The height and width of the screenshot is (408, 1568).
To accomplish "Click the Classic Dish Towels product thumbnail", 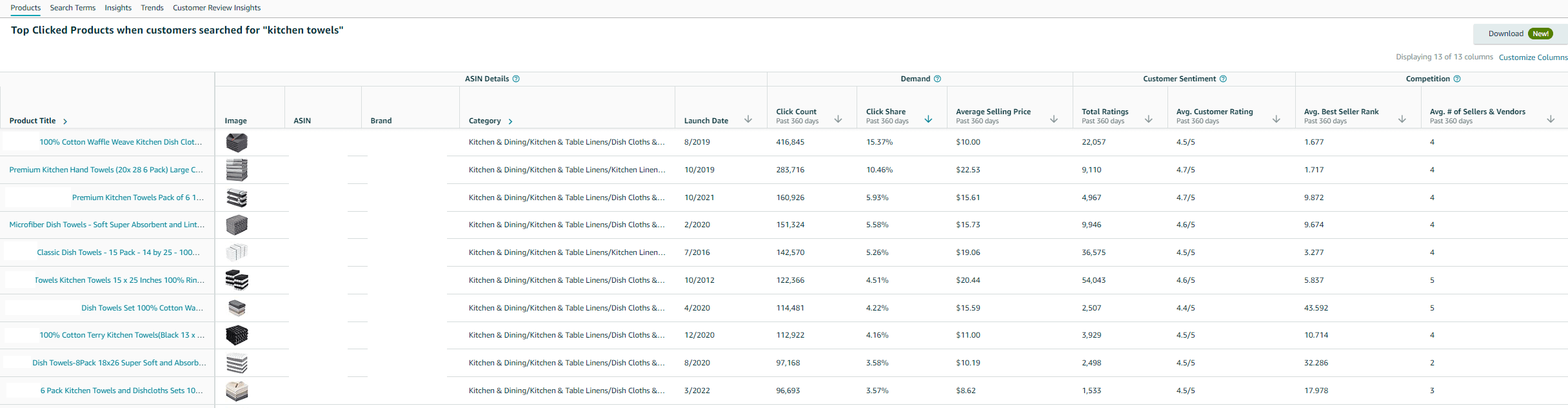I will [237, 252].
